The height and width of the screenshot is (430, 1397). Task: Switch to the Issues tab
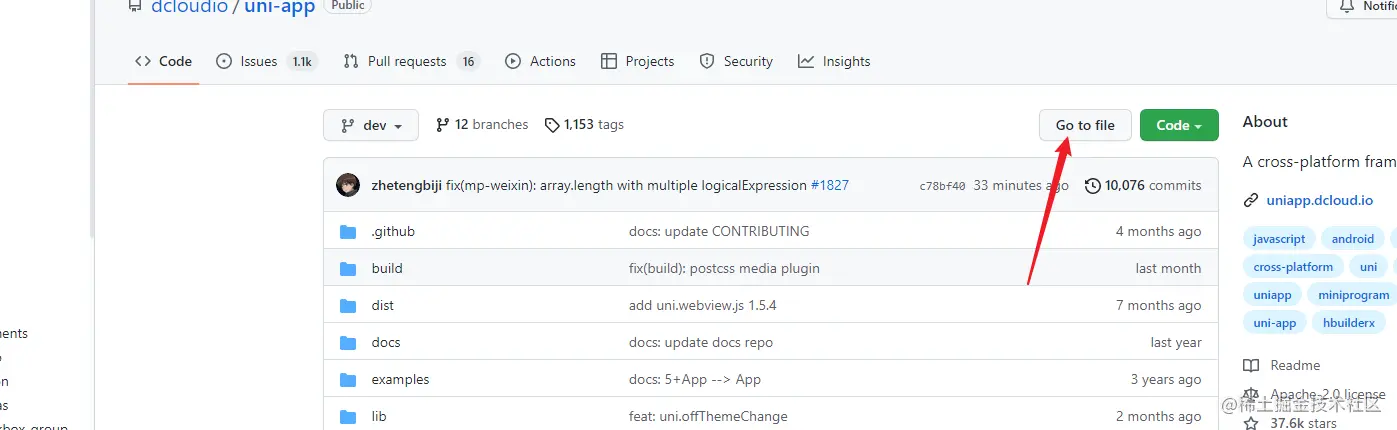(x=258, y=62)
